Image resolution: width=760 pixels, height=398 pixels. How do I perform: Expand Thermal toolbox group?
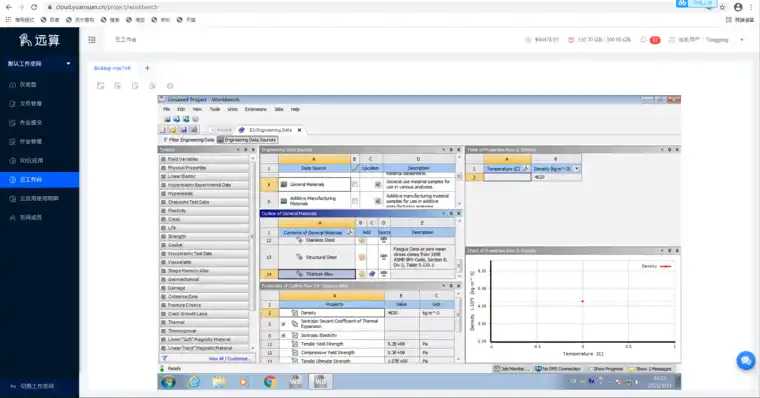click(x=163, y=322)
